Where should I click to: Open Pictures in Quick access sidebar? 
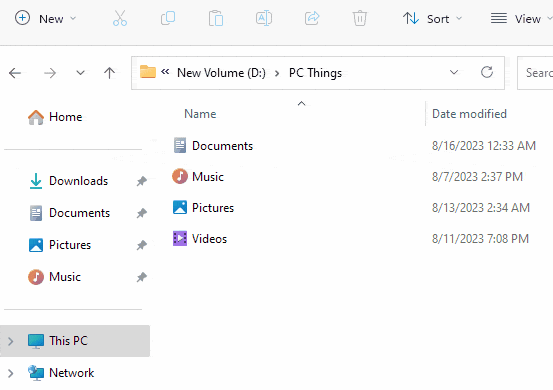70,245
